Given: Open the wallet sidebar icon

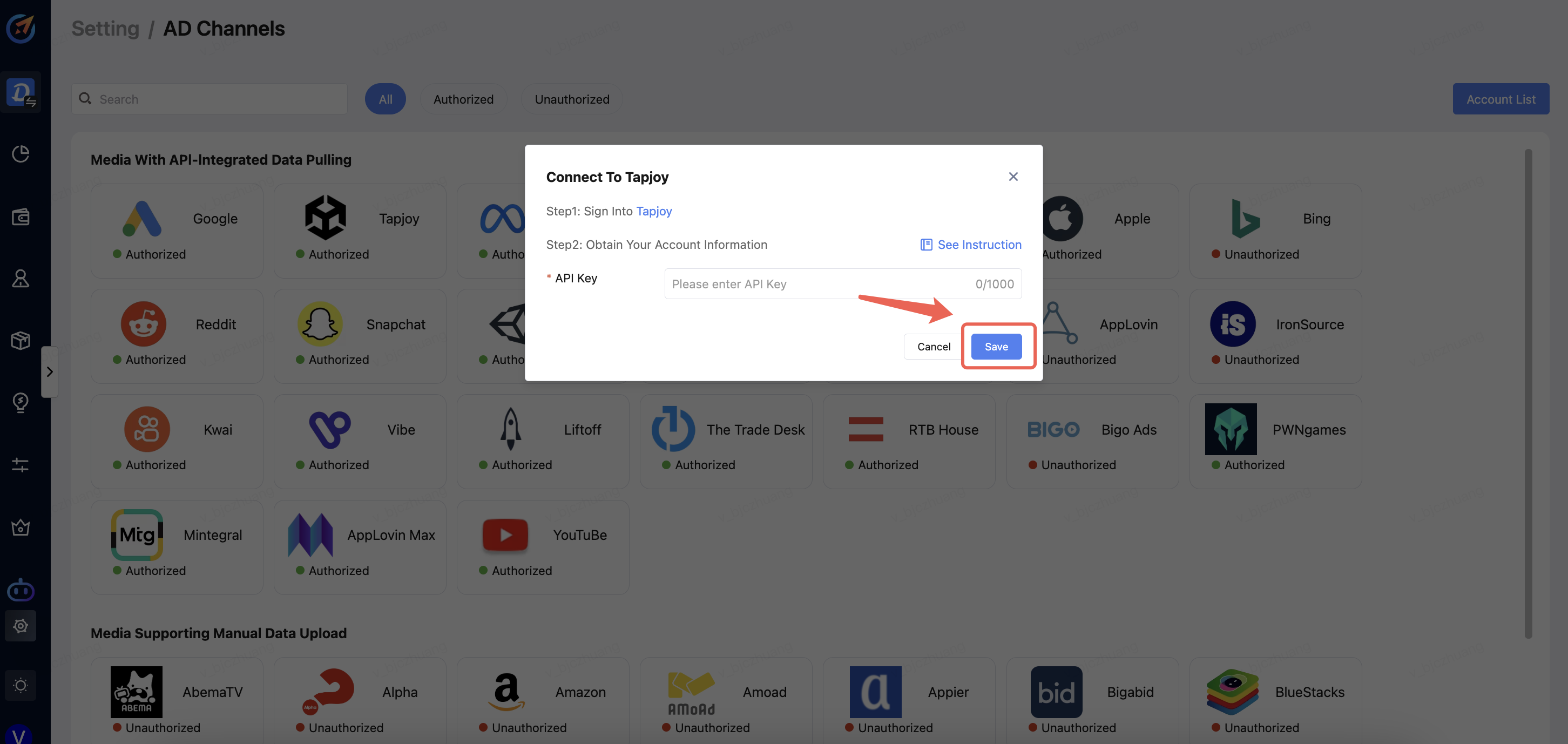Looking at the screenshot, I should (21, 217).
